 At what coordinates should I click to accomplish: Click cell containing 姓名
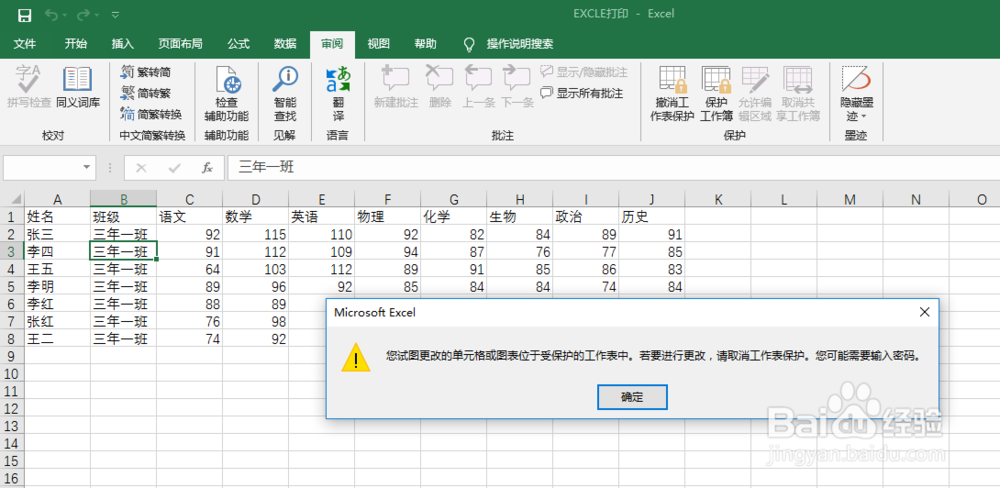click(57, 217)
